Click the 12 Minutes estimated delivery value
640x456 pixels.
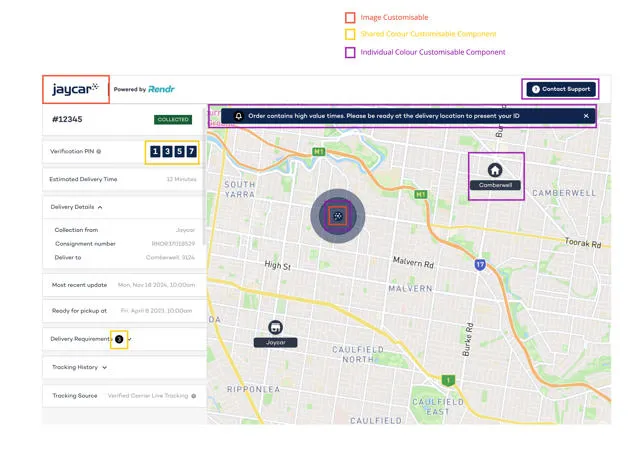click(181, 179)
